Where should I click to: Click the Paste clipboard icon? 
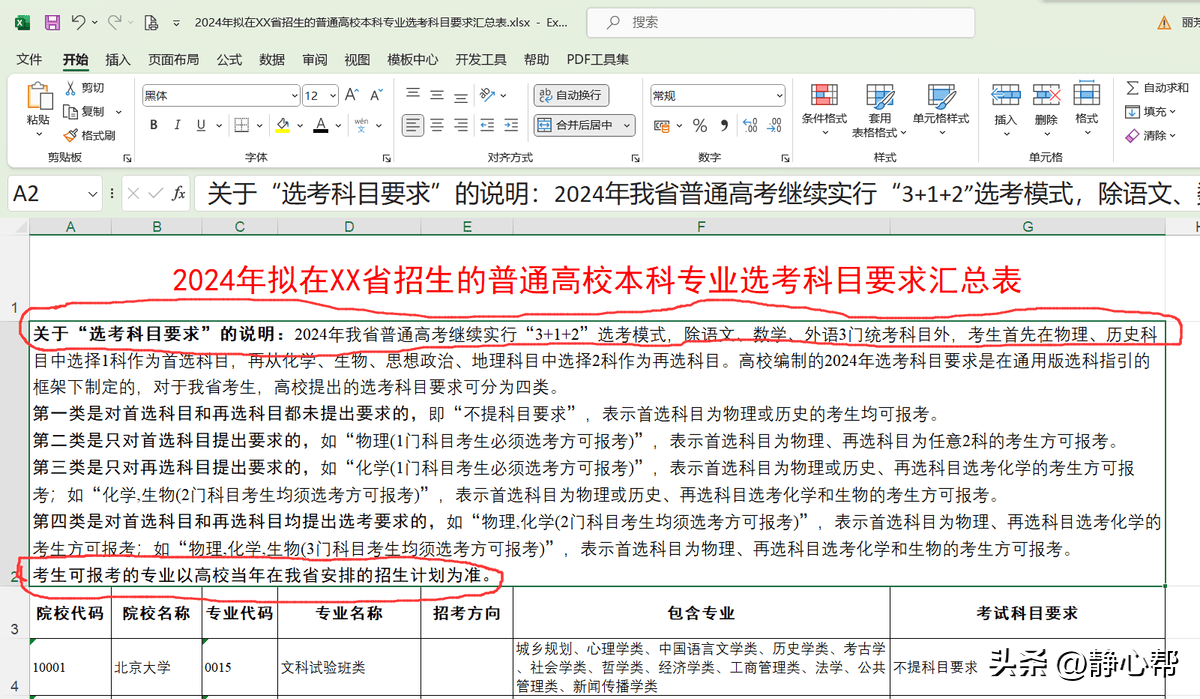click(x=39, y=97)
